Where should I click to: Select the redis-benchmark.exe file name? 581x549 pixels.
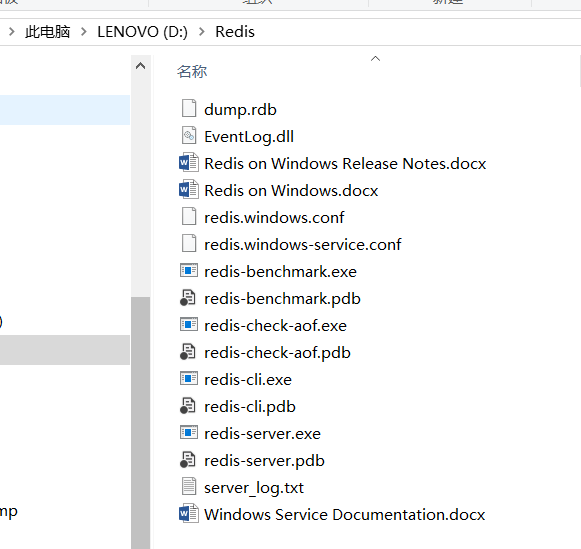[x=280, y=272]
